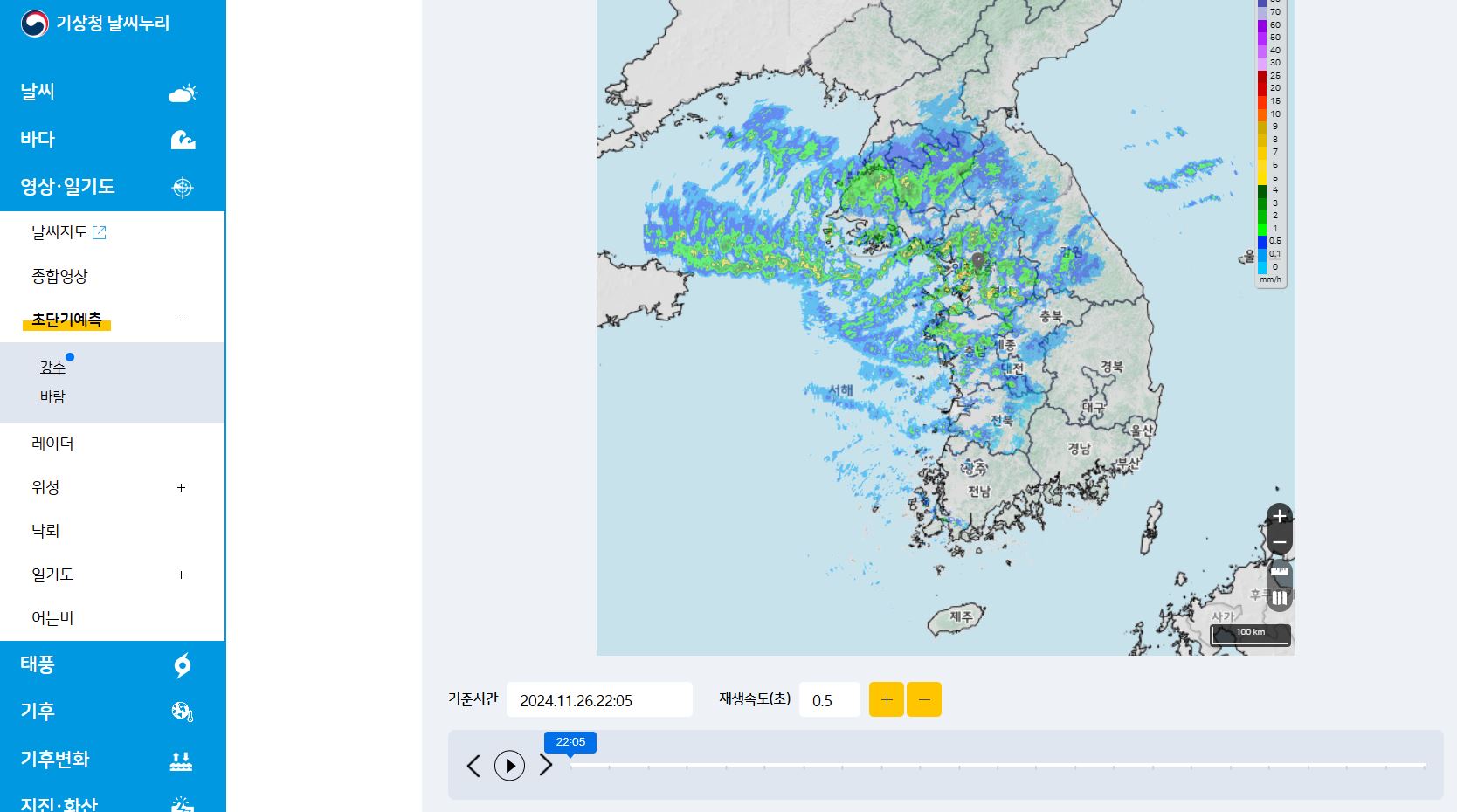The image size is (1457, 812).
Task: Increase playback speed with yellow plus button
Action: (886, 698)
